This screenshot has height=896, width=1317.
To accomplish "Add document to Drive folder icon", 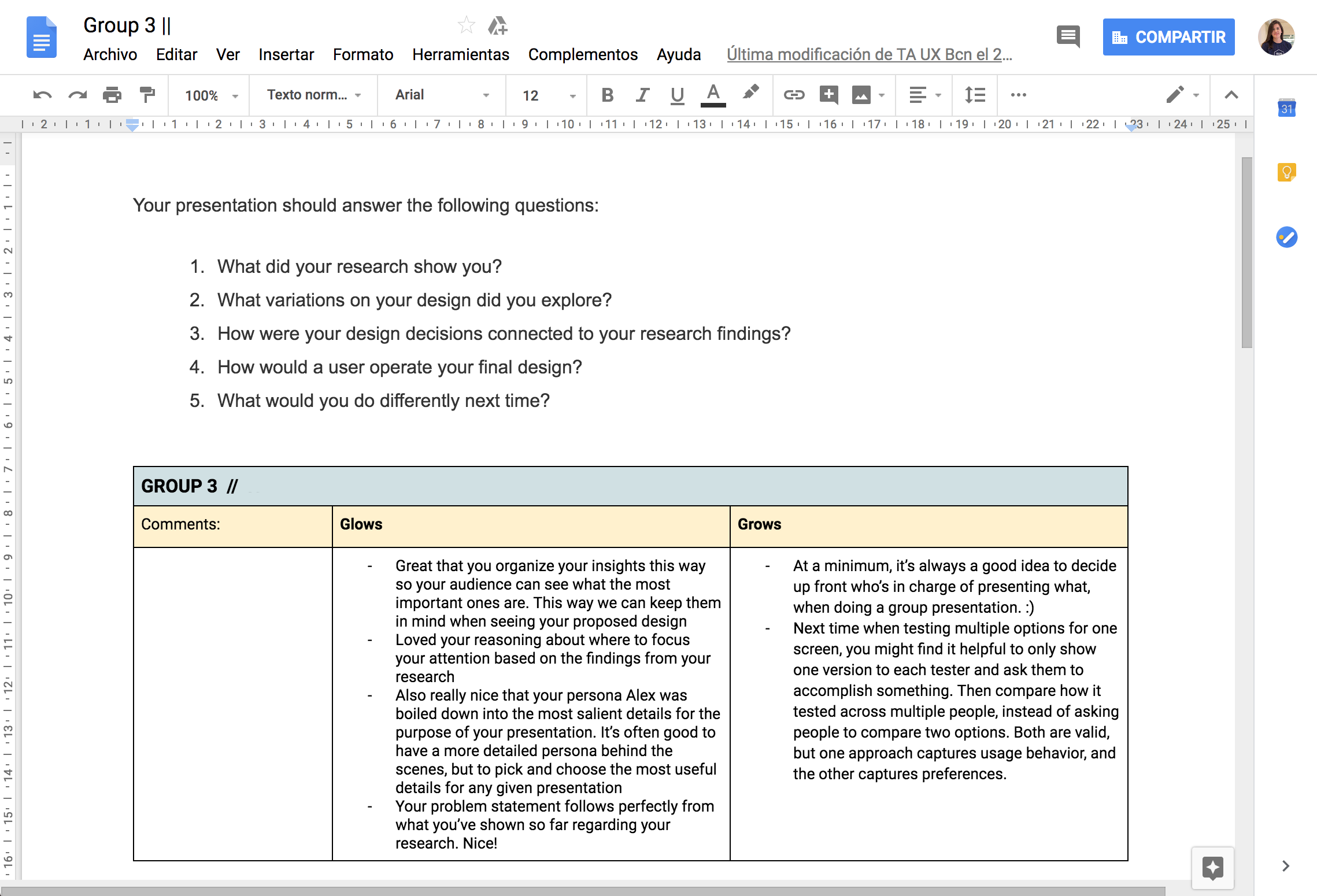I will point(497,25).
